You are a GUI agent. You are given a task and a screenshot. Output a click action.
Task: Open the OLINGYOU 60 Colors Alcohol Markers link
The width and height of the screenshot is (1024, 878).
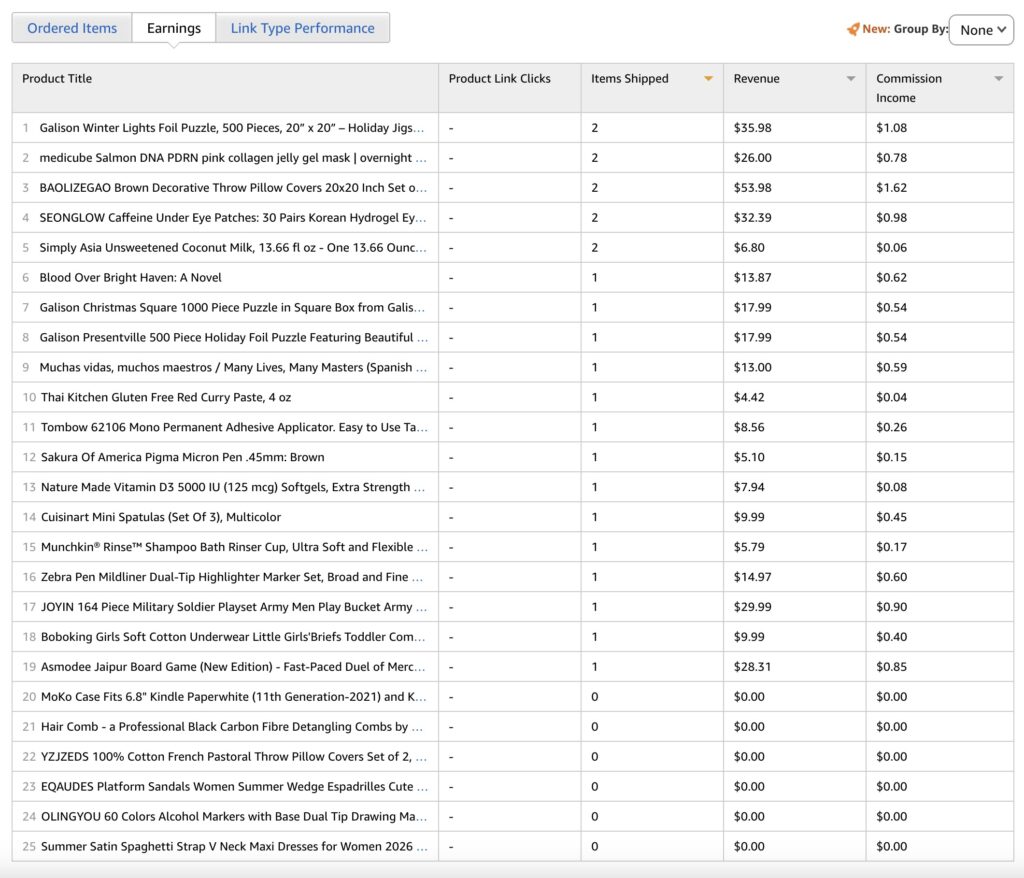click(x=234, y=817)
